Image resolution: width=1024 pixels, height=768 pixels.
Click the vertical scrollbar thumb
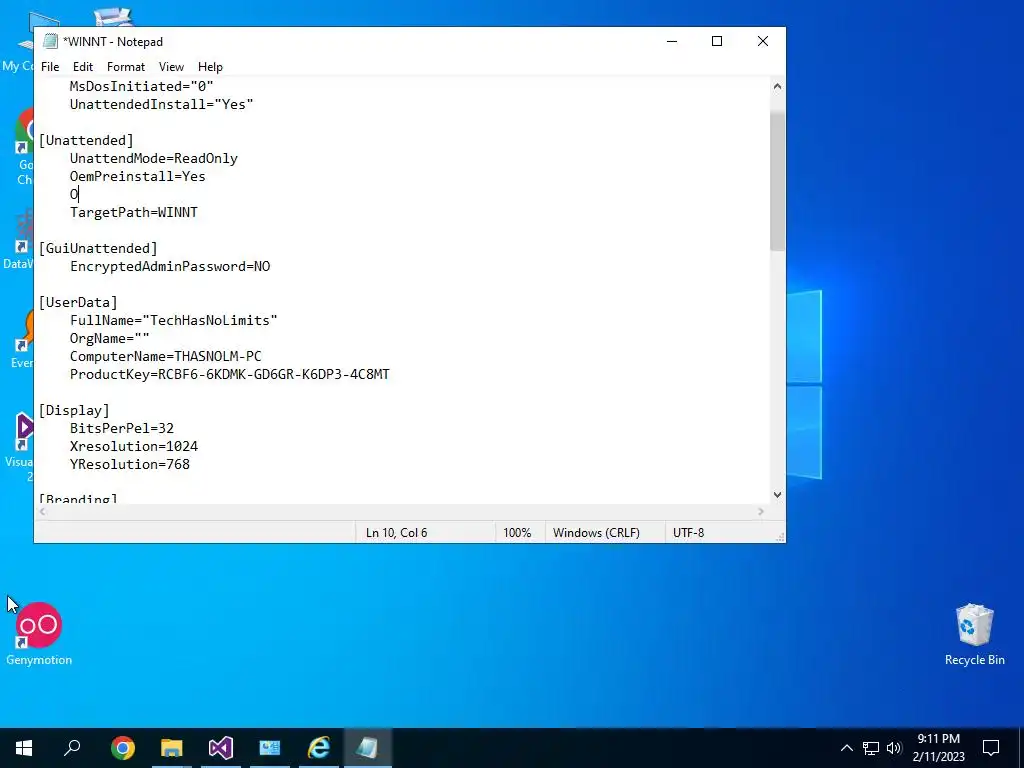pos(777,181)
